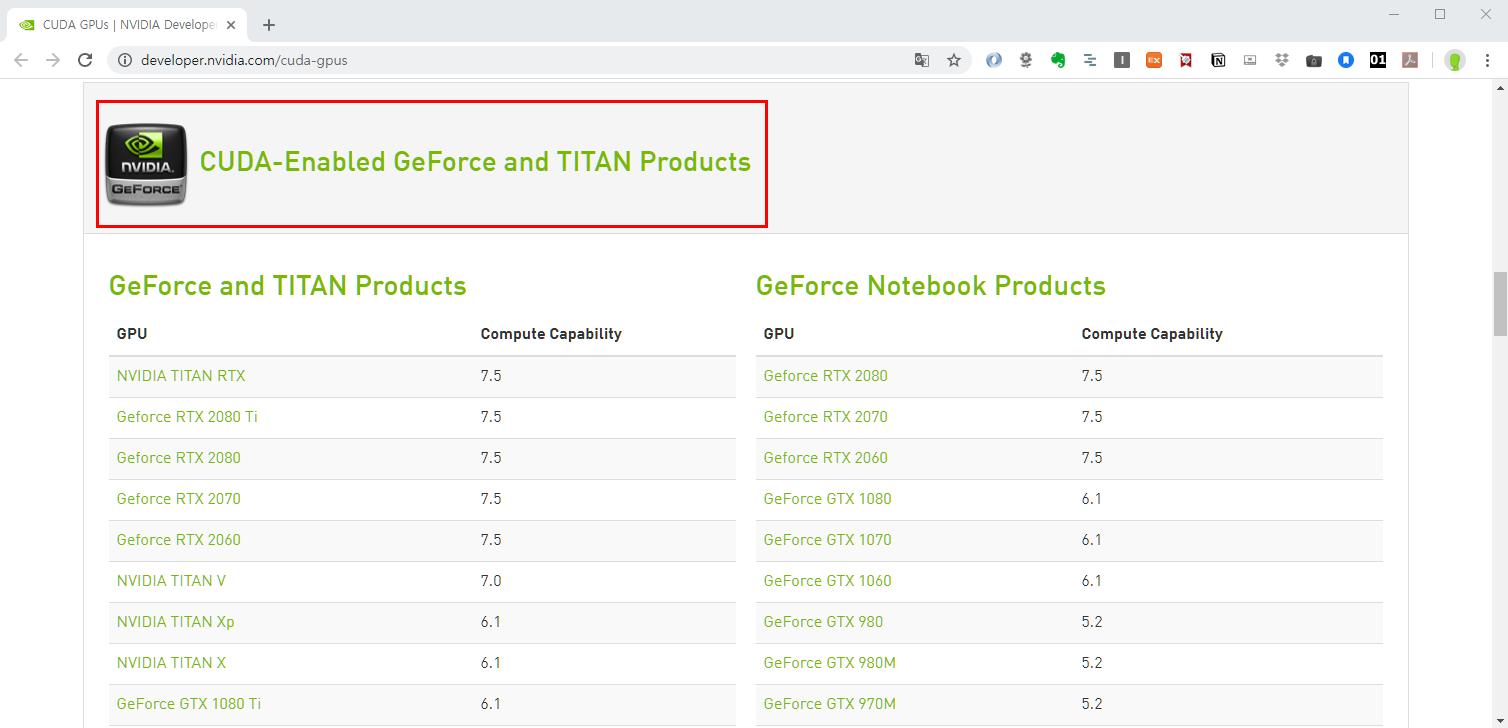The height and width of the screenshot is (728, 1508).
Task: Focus the address bar URL field
Action: (x=520, y=60)
